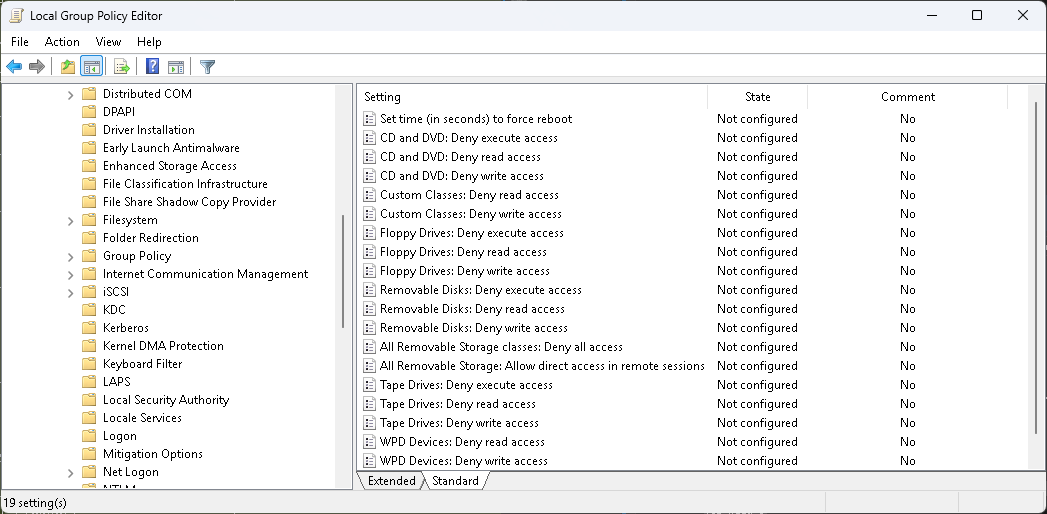Click folder icon beside Logon
Screen dimensions: 1047x514
click(89, 437)
